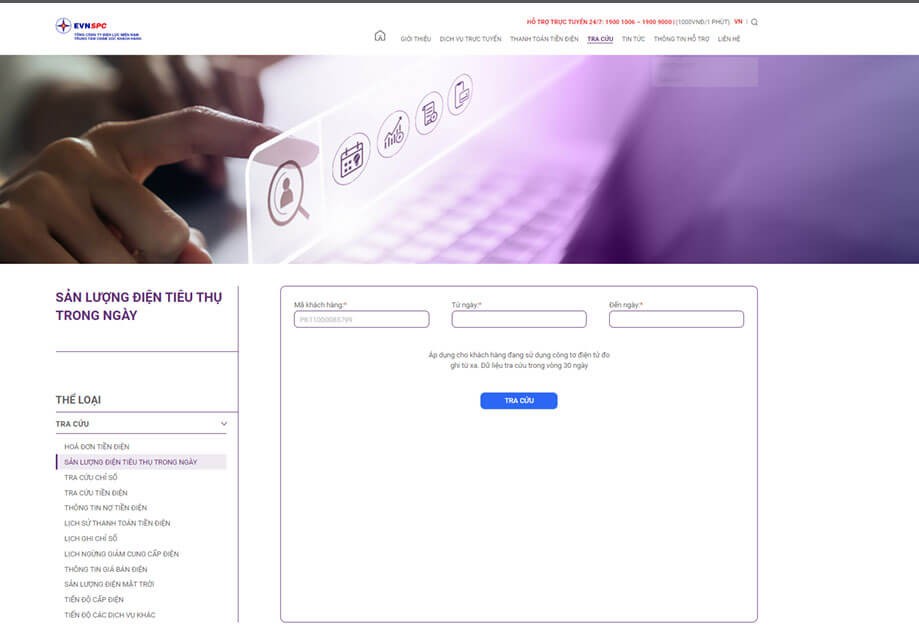Focus the Mã khách hàng input field

point(362,319)
